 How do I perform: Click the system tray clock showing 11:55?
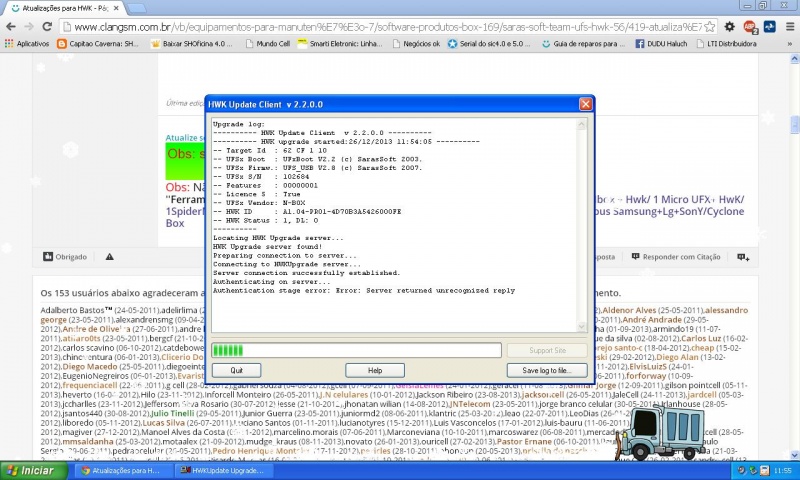pos(783,471)
